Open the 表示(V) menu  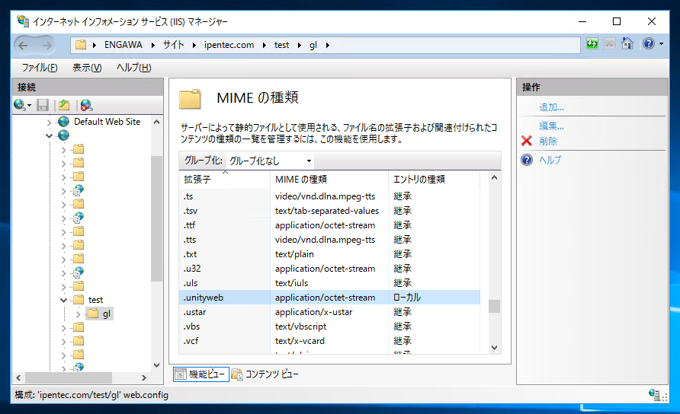tap(87, 68)
